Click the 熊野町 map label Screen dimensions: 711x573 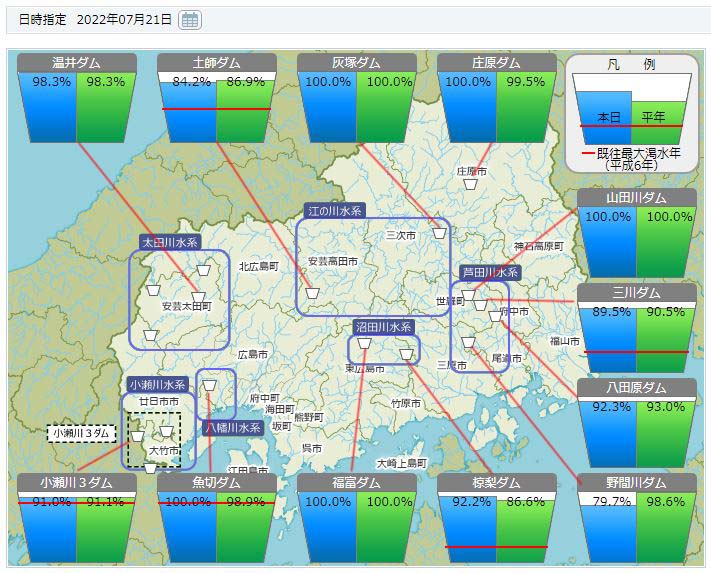tap(309, 417)
